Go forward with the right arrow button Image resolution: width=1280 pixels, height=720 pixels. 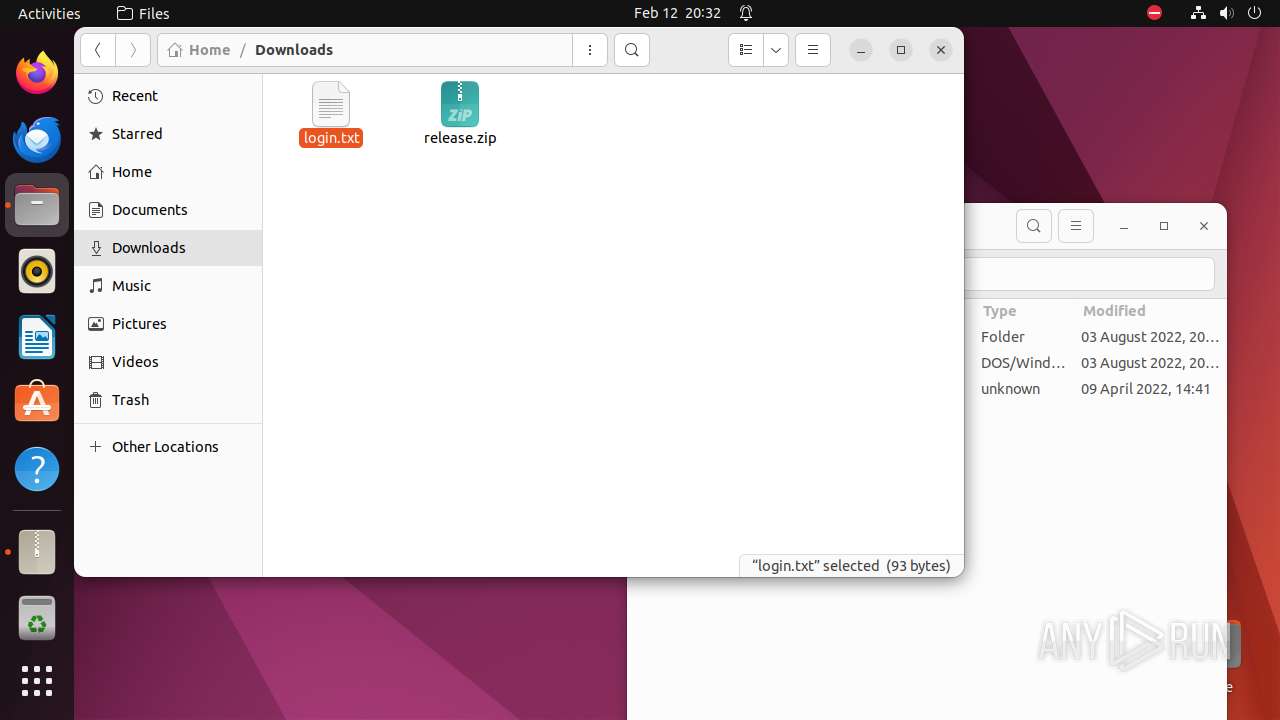tap(133, 50)
